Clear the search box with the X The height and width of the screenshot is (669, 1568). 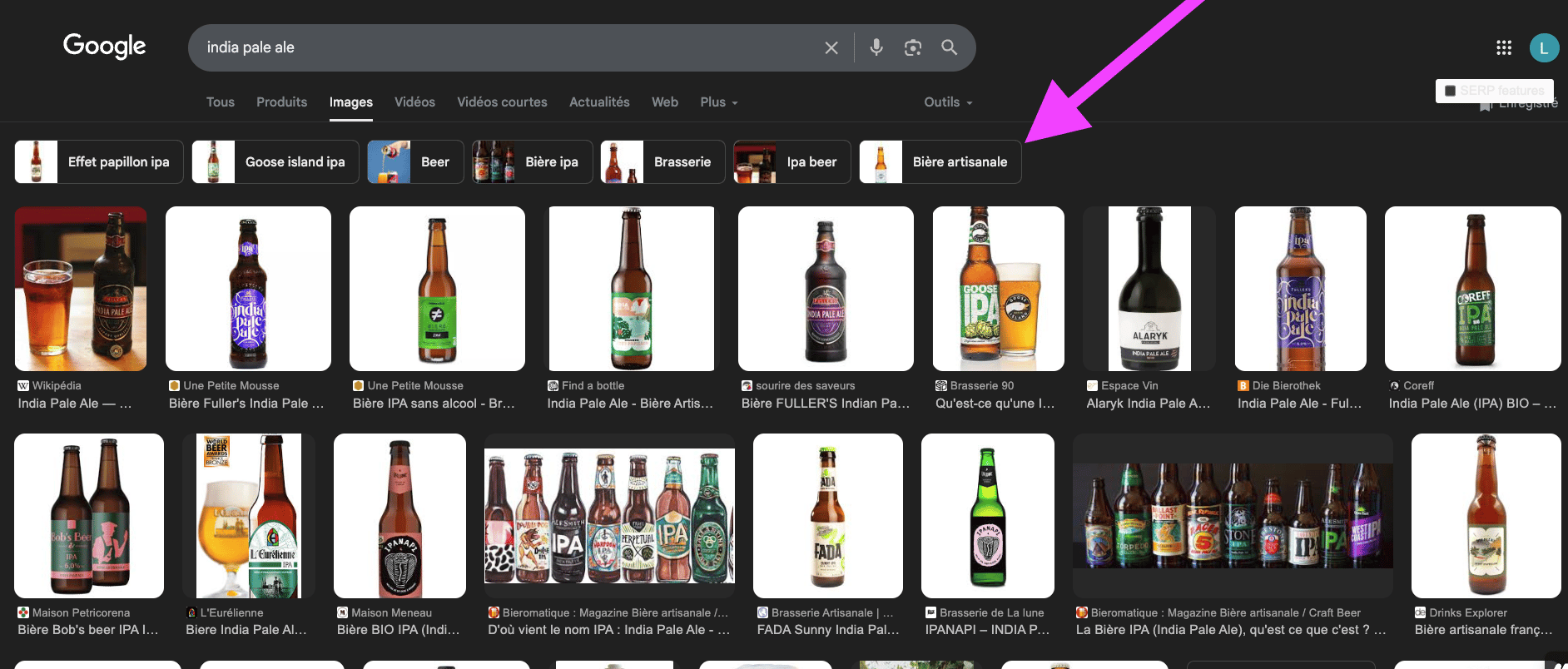click(x=831, y=47)
